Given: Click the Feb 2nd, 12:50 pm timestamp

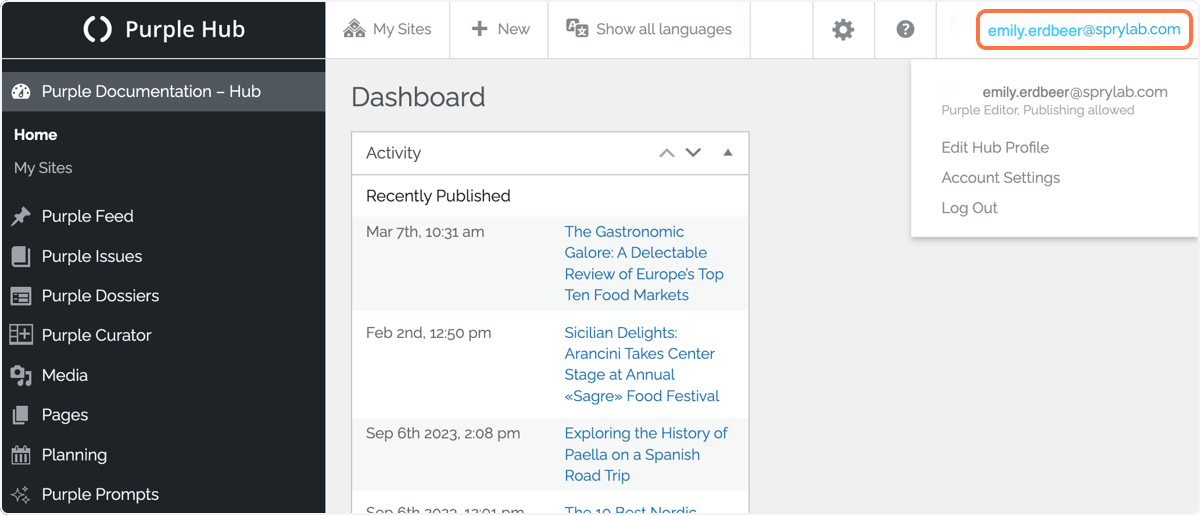Looking at the screenshot, I should pyautogui.click(x=428, y=333).
